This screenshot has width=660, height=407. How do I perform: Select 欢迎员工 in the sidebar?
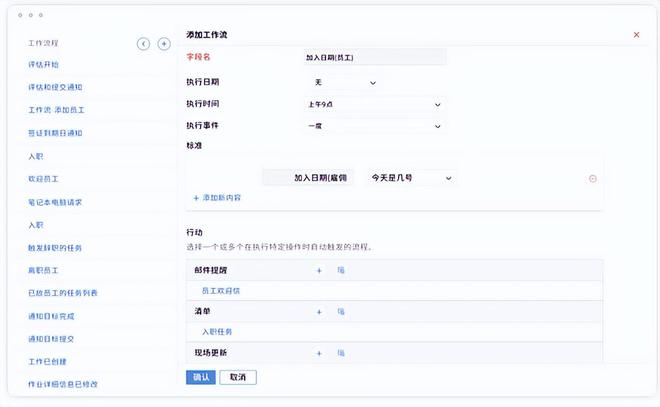[x=43, y=179]
